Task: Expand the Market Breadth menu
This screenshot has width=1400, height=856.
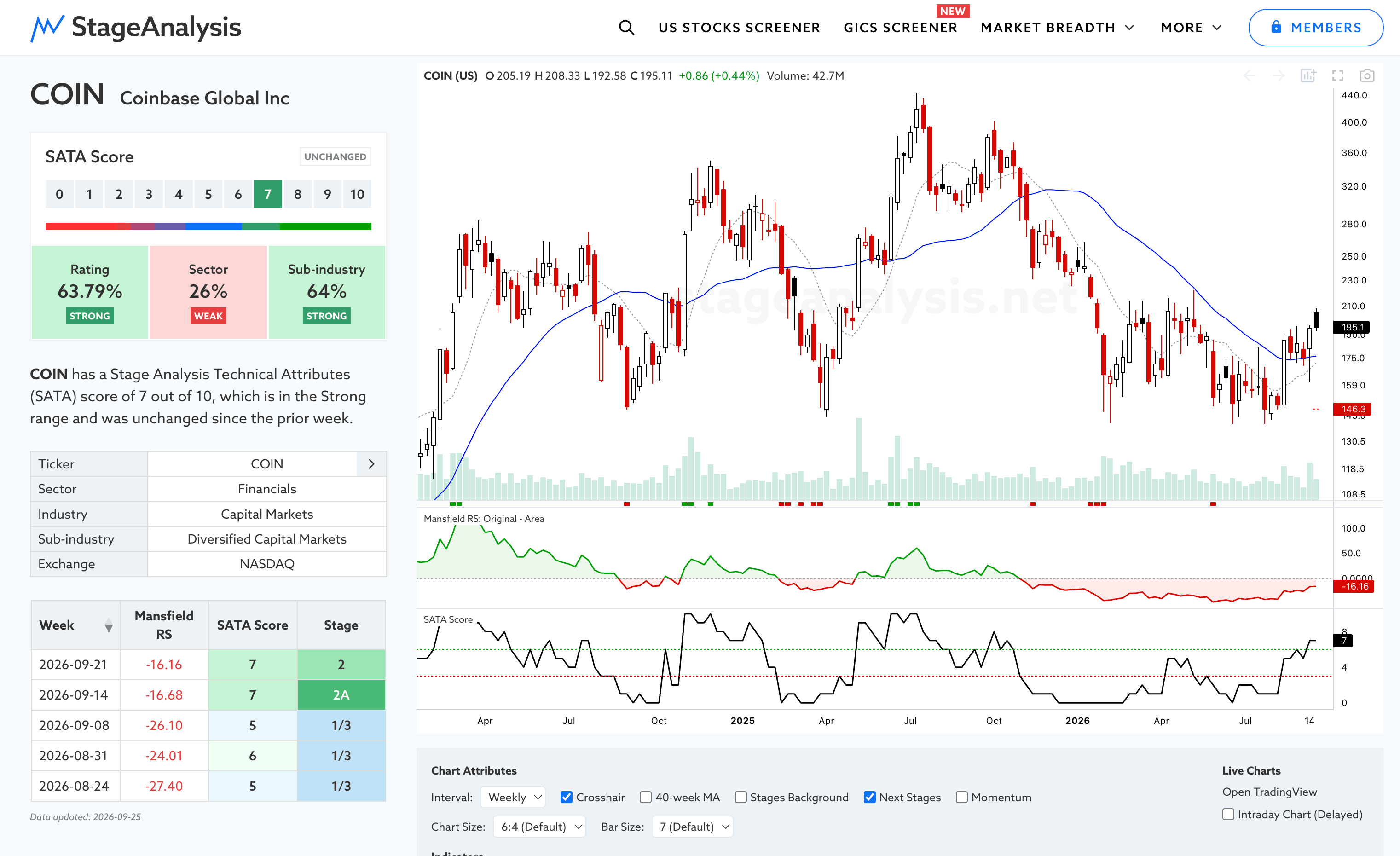Action: (1058, 27)
